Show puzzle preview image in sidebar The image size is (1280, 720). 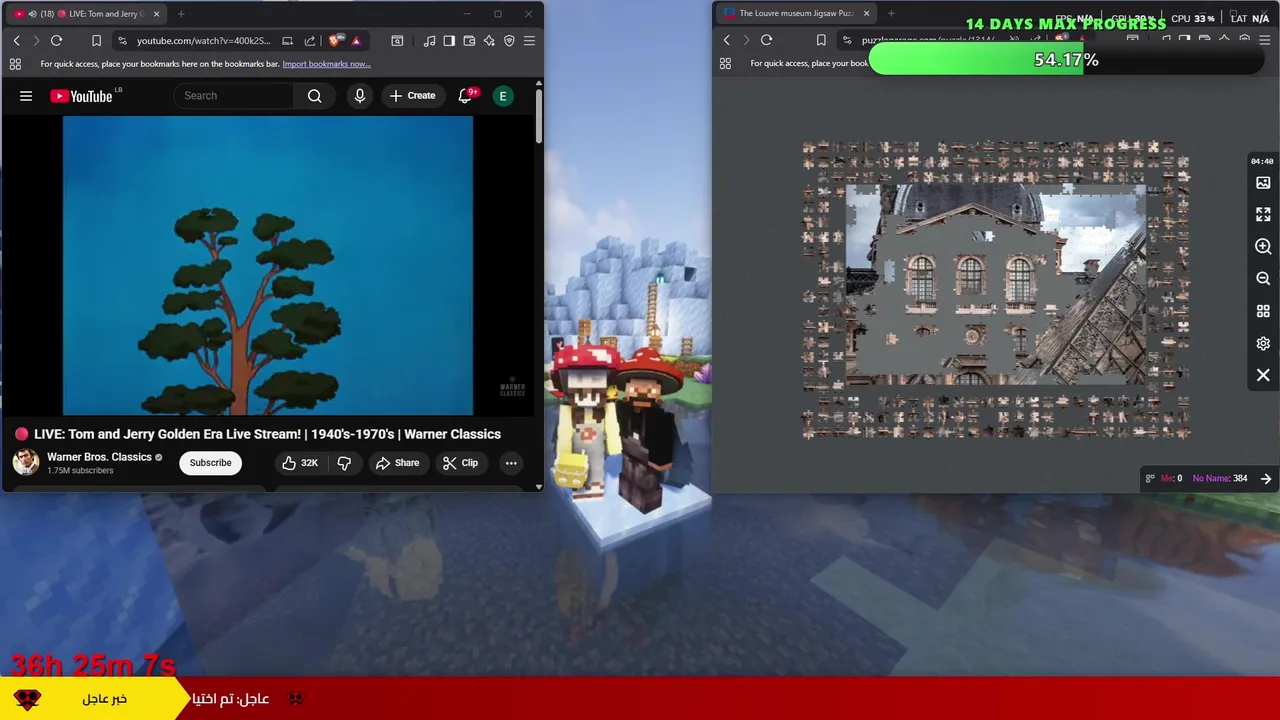(1263, 183)
